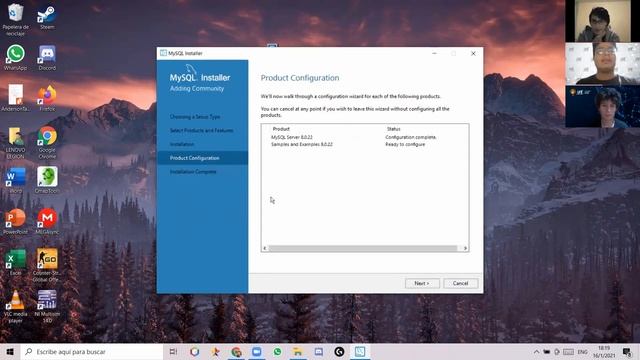Open Chrome from the taskbar
Viewport: 640px width, 360px height.
[236, 351]
